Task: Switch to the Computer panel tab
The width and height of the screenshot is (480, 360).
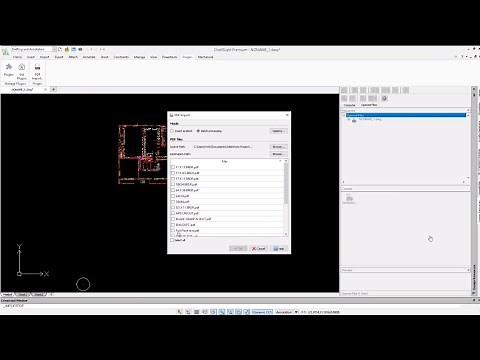Action: click(x=350, y=105)
